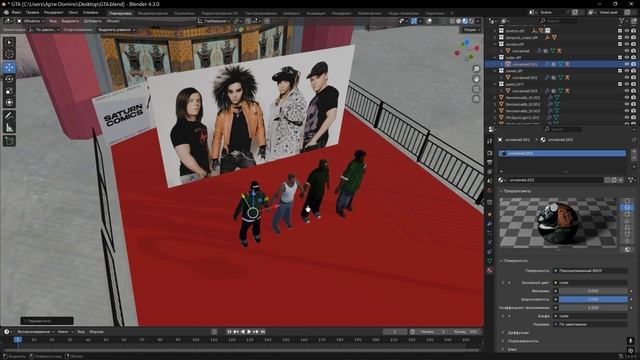
Task: Click the navigation axis gizmo
Action: [467, 50]
